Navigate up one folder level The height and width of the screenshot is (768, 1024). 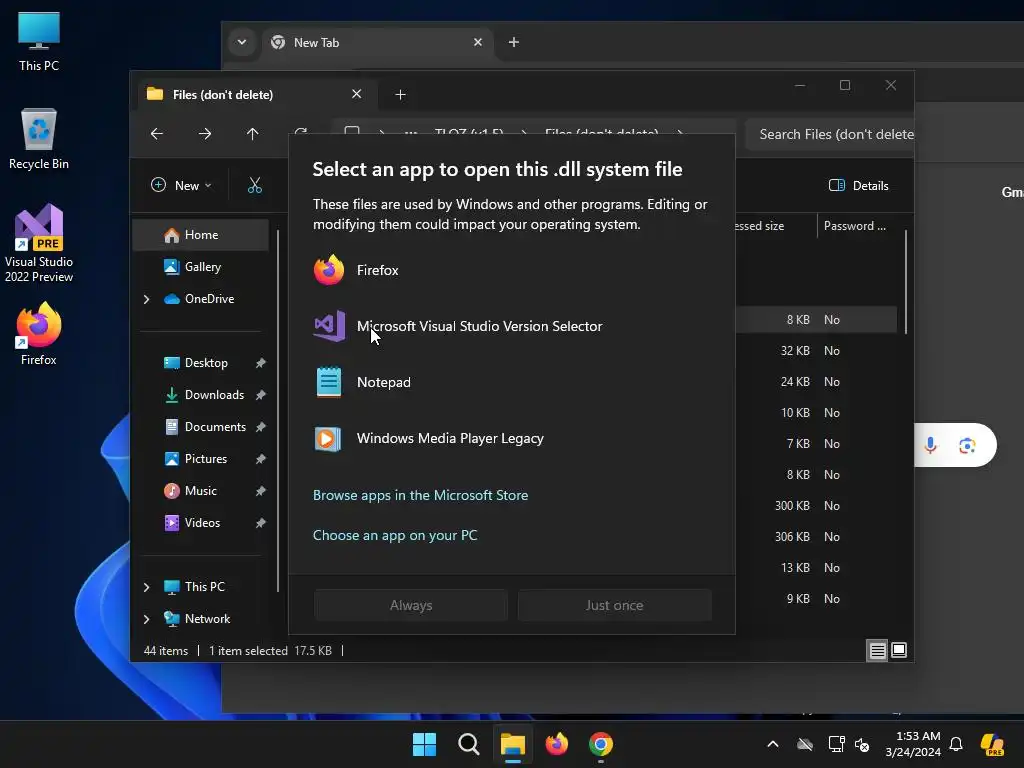pyautogui.click(x=253, y=134)
